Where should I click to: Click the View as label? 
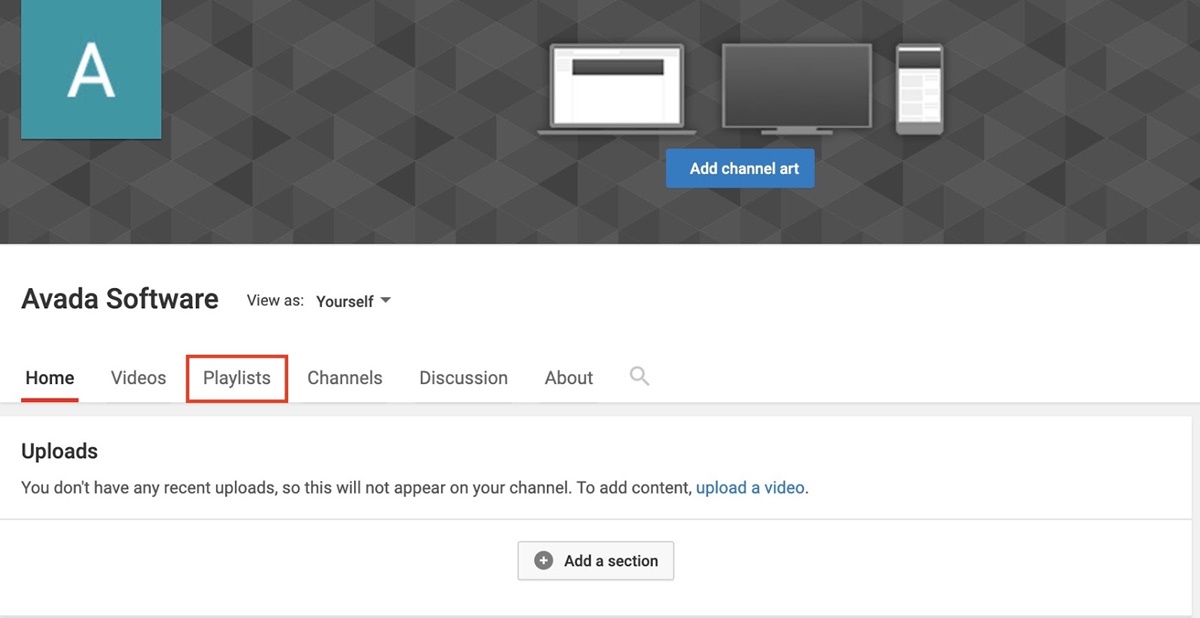(x=275, y=300)
